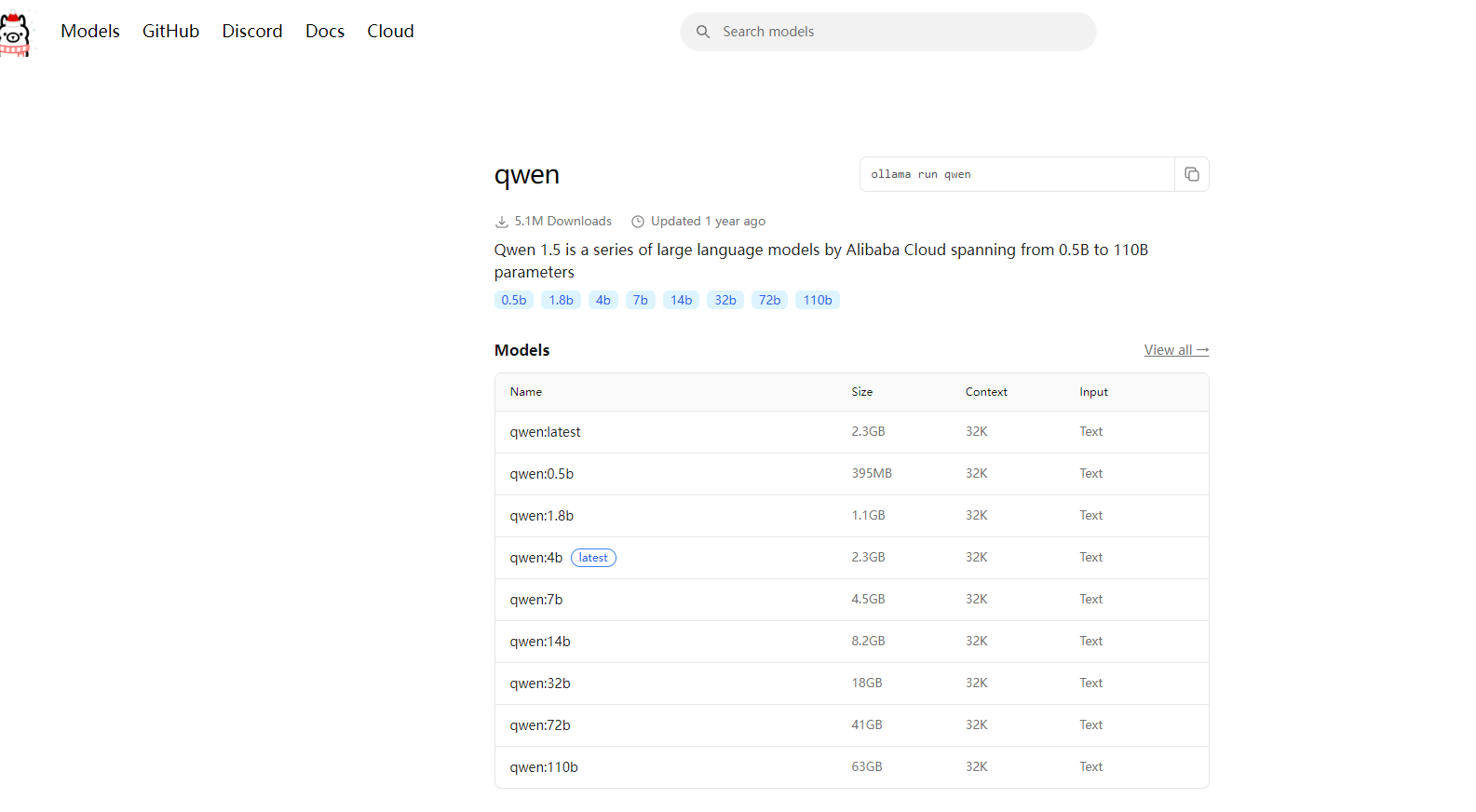Click the latest badge on qwen:4b
Screen dimensions: 1476x812
point(593,558)
